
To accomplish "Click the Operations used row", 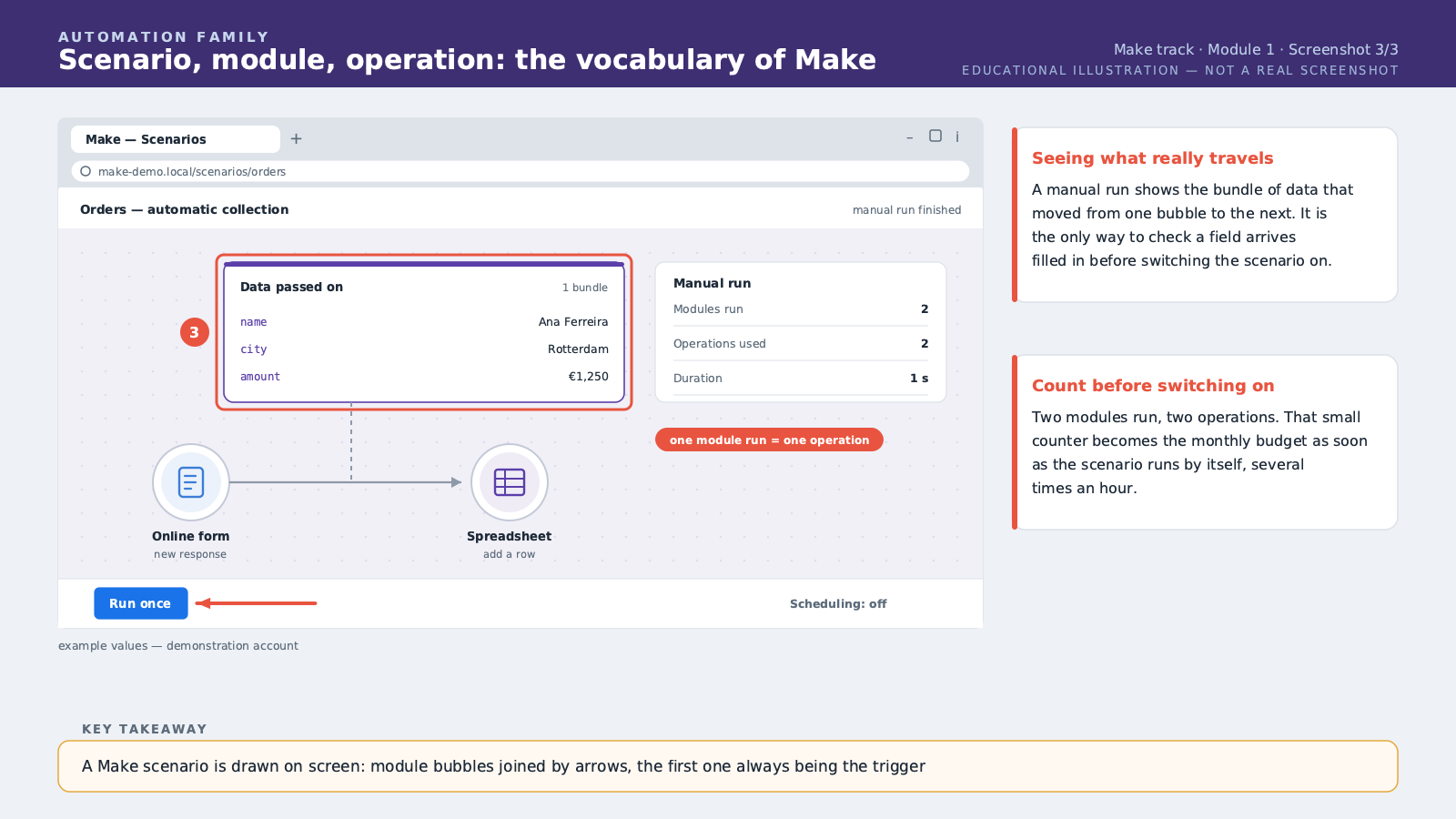I will 801,344.
